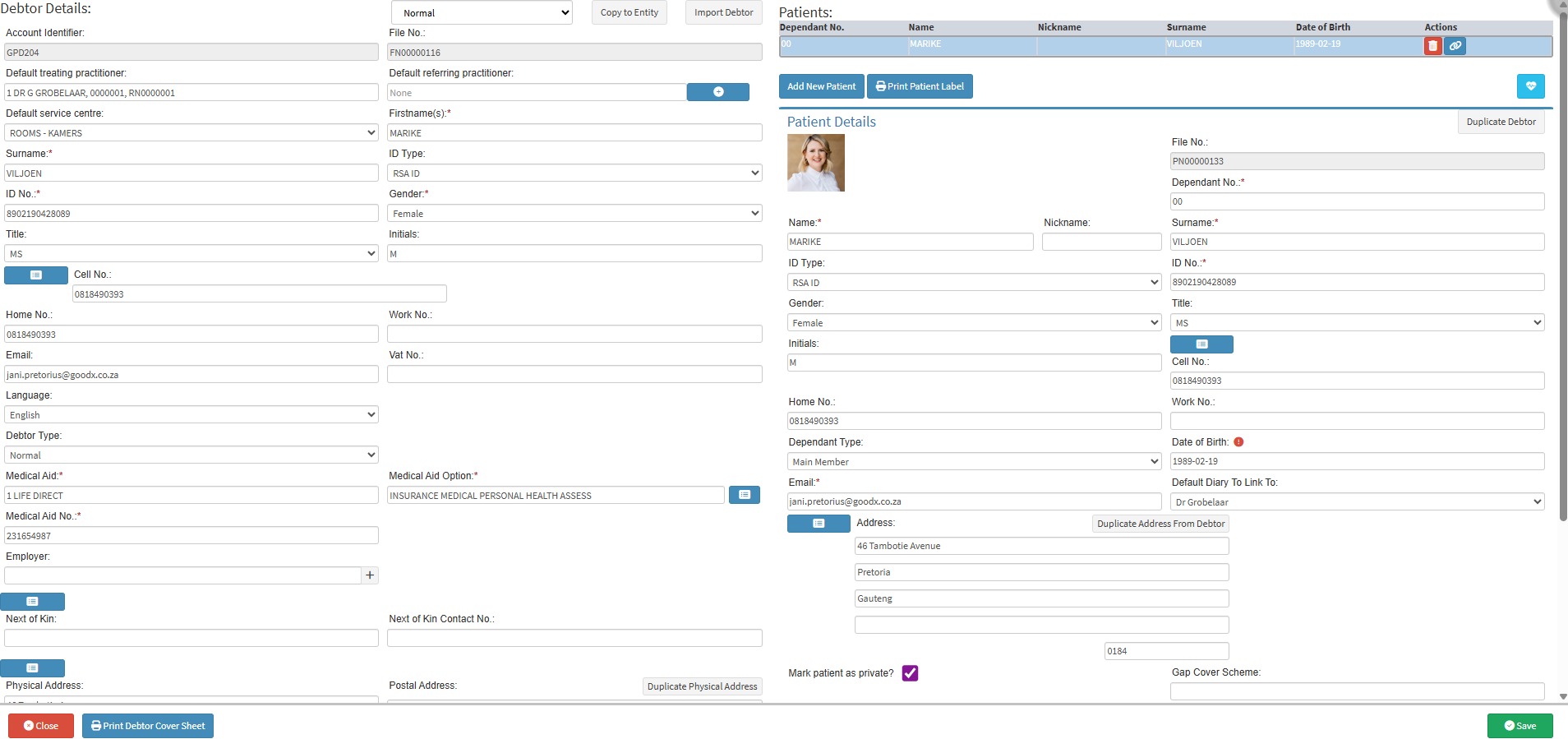Expand the Language dropdown showing English

[x=191, y=415]
